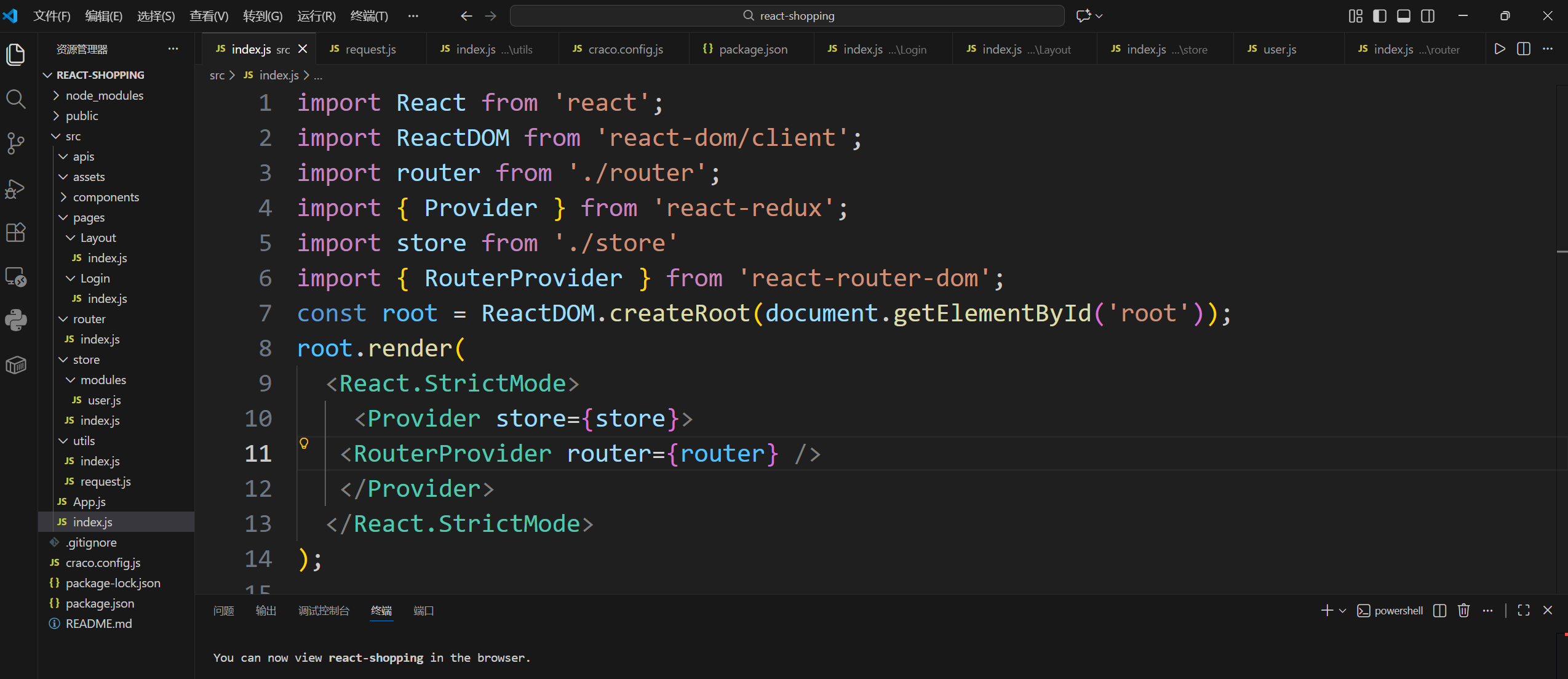Open Source Control view

coord(15,143)
